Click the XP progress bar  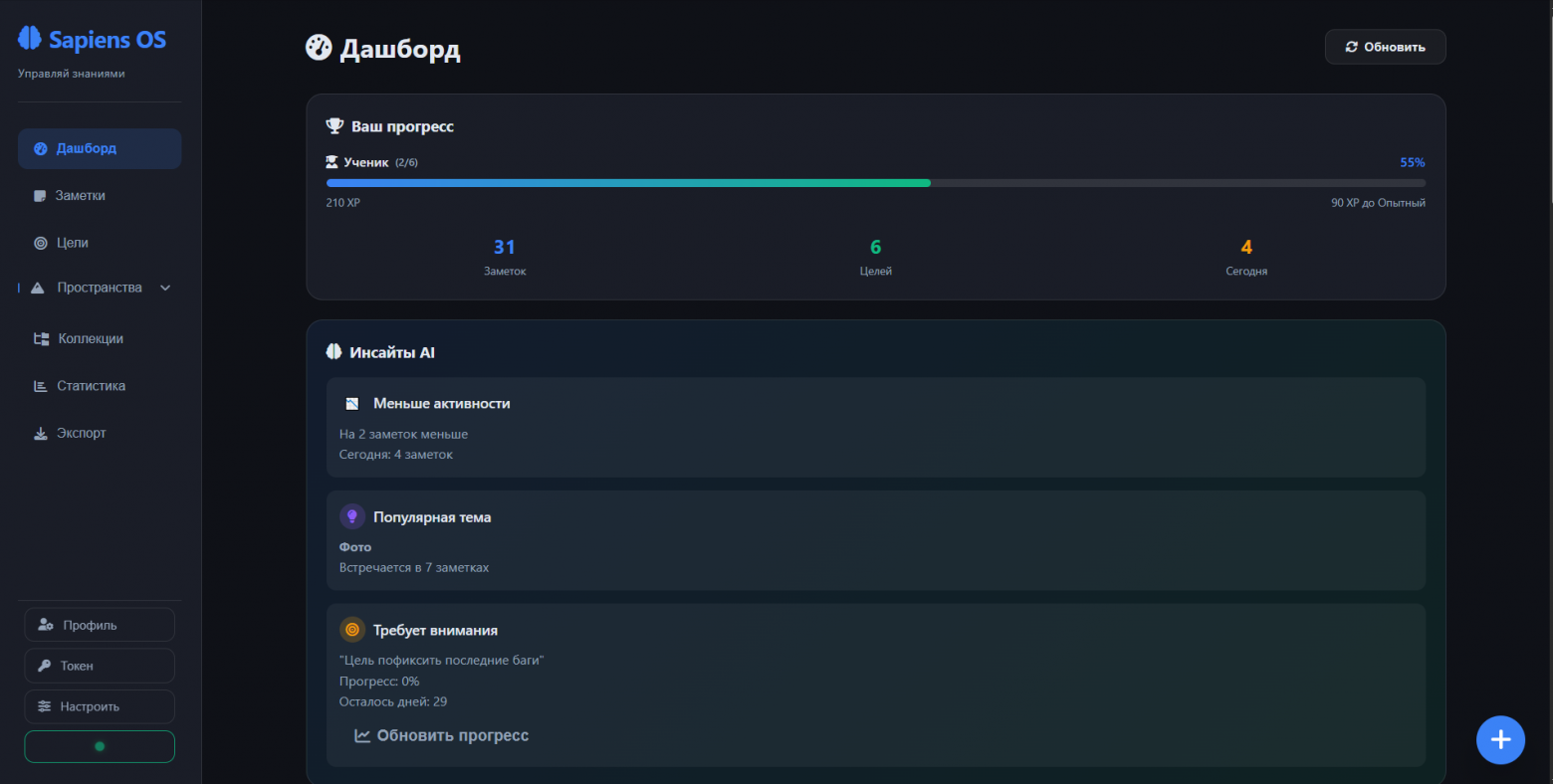coord(875,183)
